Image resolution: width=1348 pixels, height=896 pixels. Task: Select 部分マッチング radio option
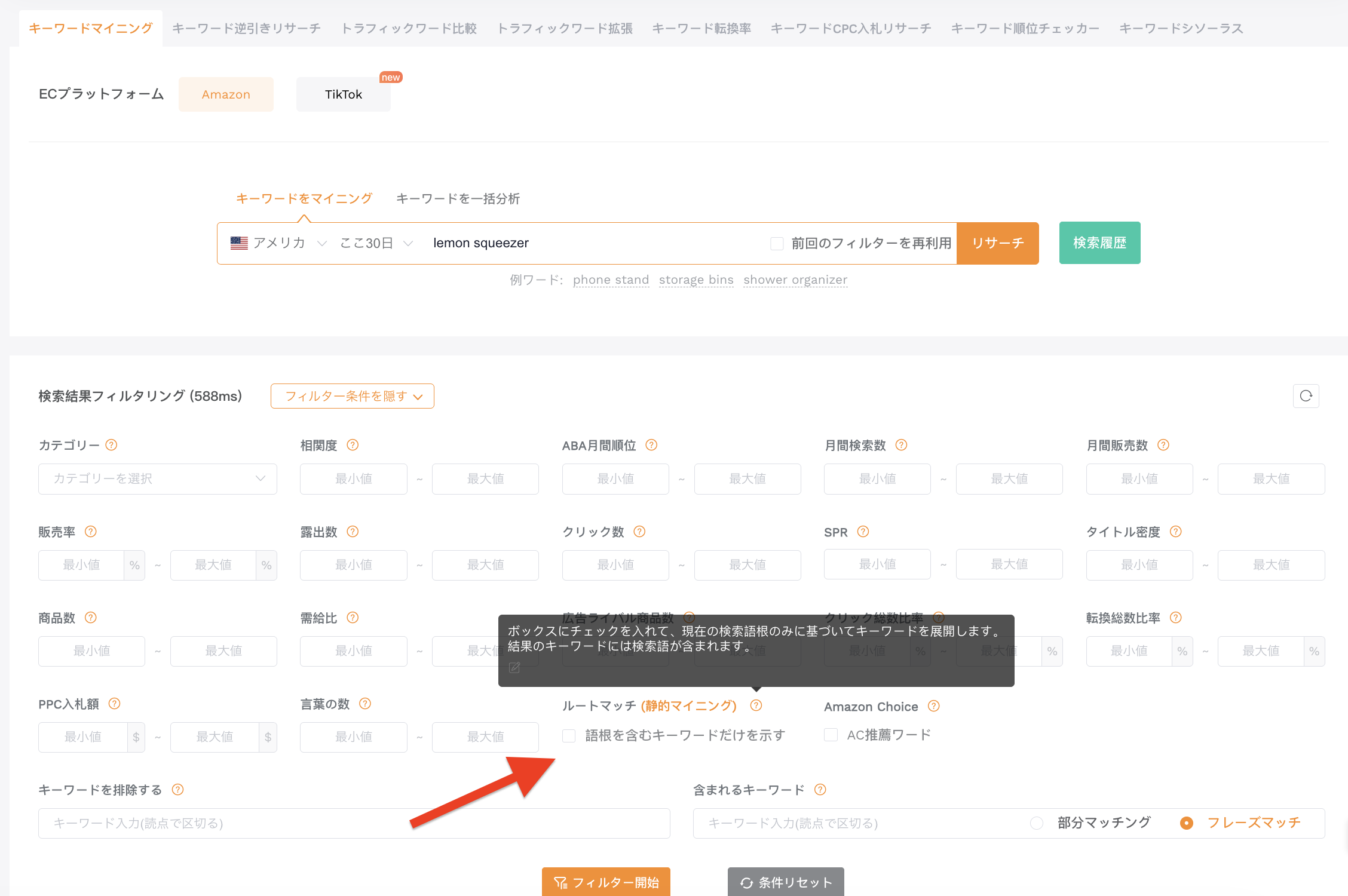click(1037, 823)
